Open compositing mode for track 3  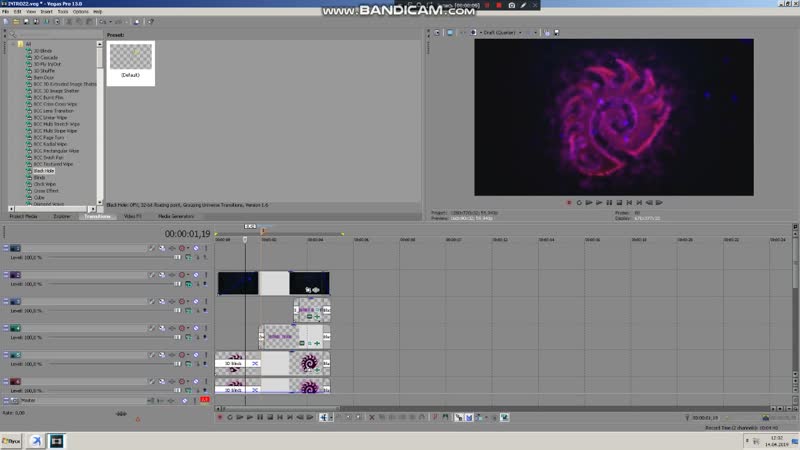tap(188, 311)
